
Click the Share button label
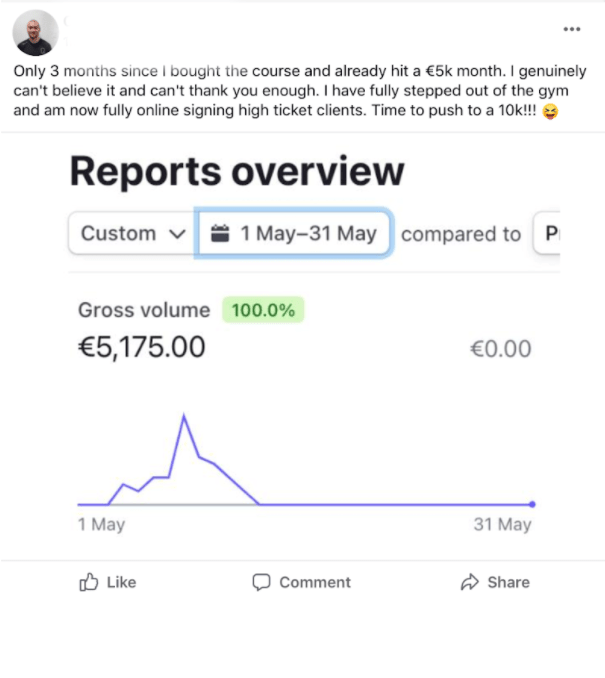point(508,582)
